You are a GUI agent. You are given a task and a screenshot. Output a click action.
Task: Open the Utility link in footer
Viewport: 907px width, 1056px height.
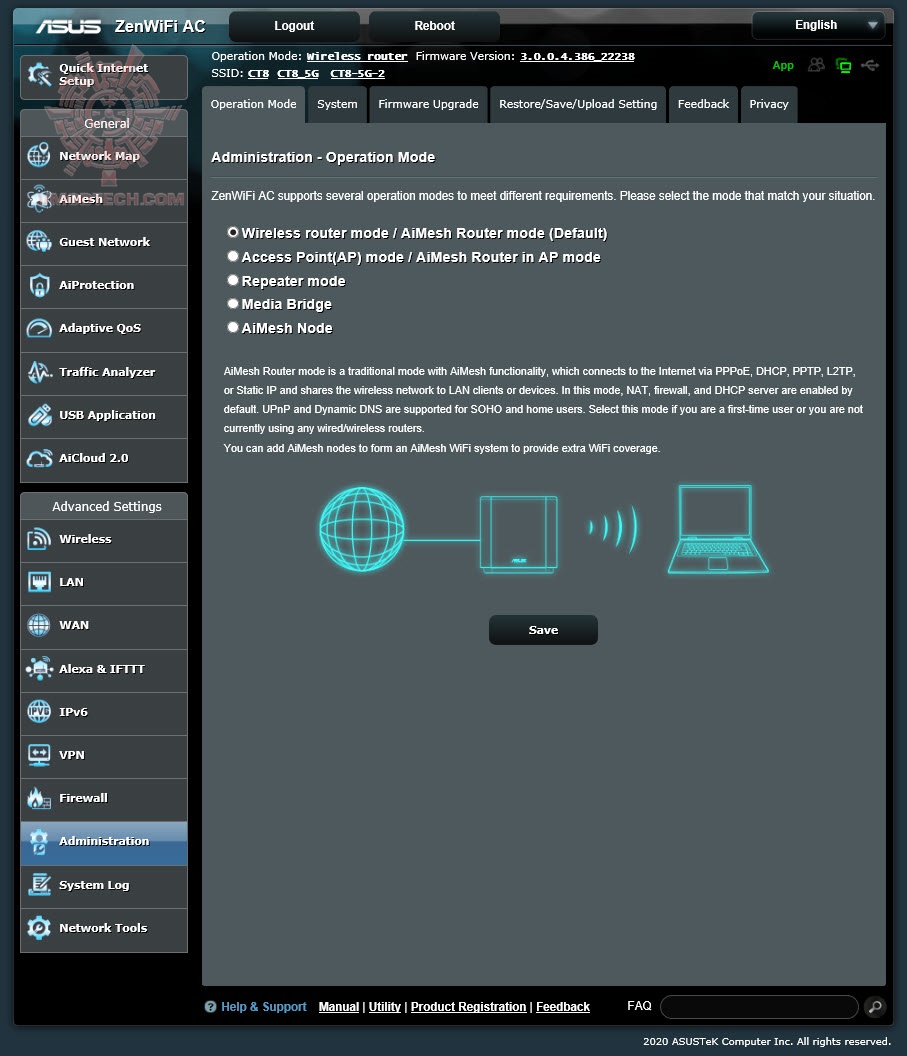point(384,1007)
